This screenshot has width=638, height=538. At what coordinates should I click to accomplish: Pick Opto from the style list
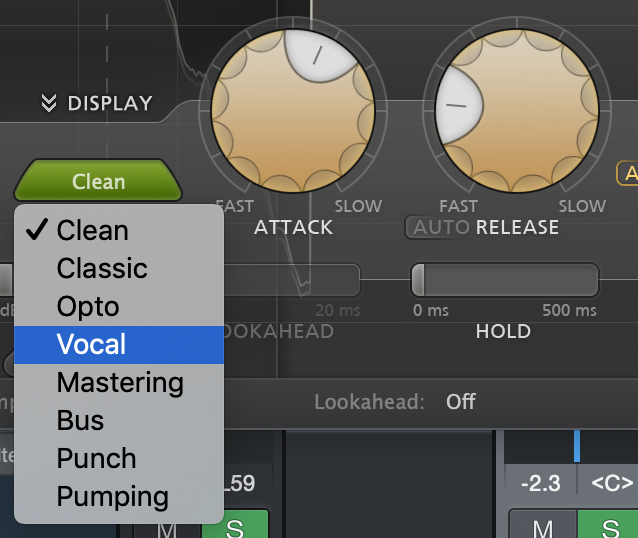[119, 306]
